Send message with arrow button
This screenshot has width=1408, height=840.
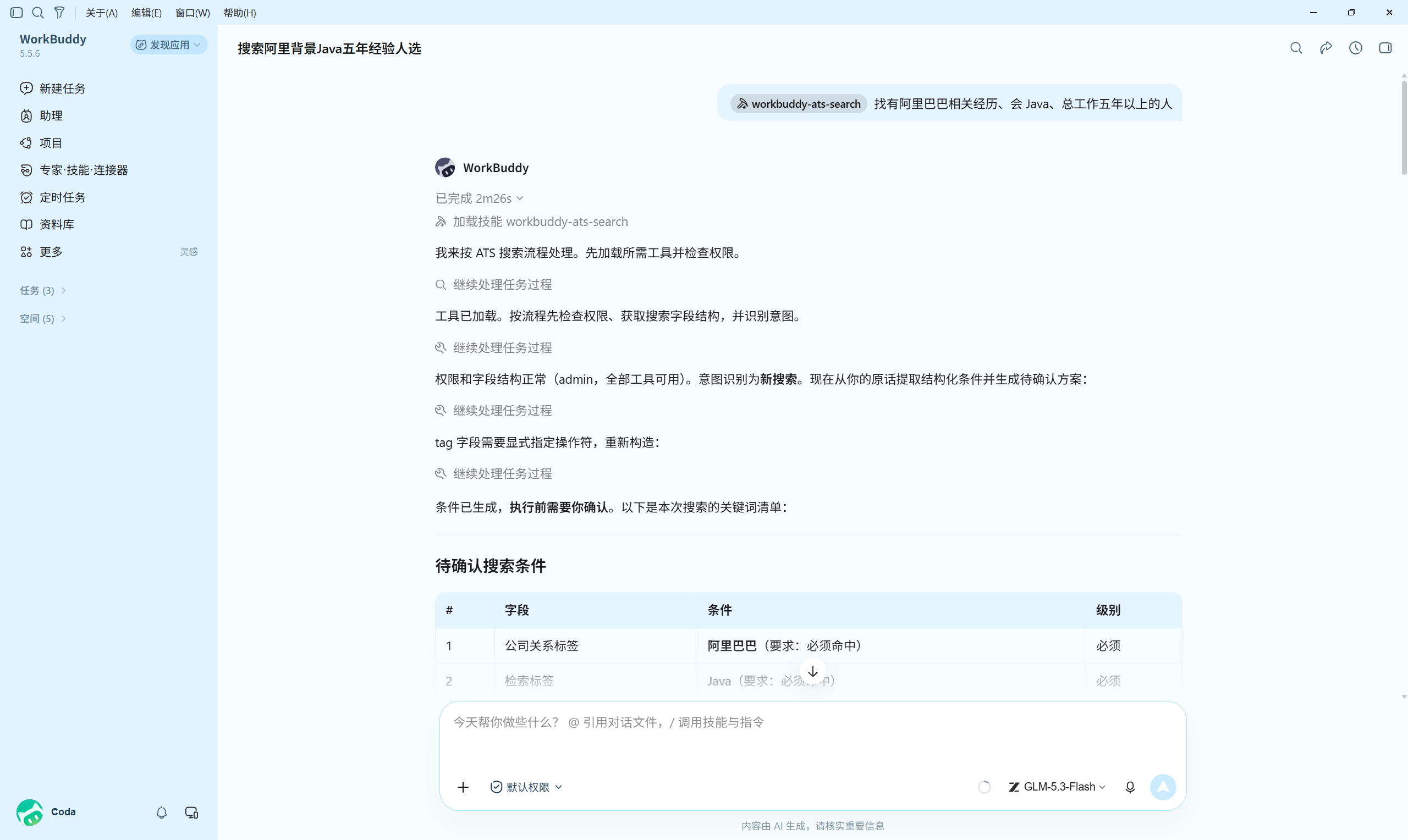pos(1163,787)
